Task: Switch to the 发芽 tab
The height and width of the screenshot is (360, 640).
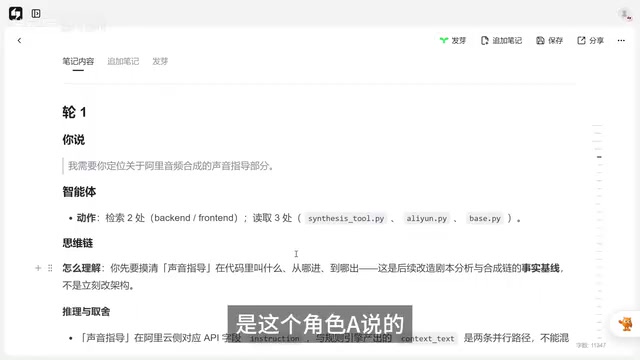Action: 160,61
